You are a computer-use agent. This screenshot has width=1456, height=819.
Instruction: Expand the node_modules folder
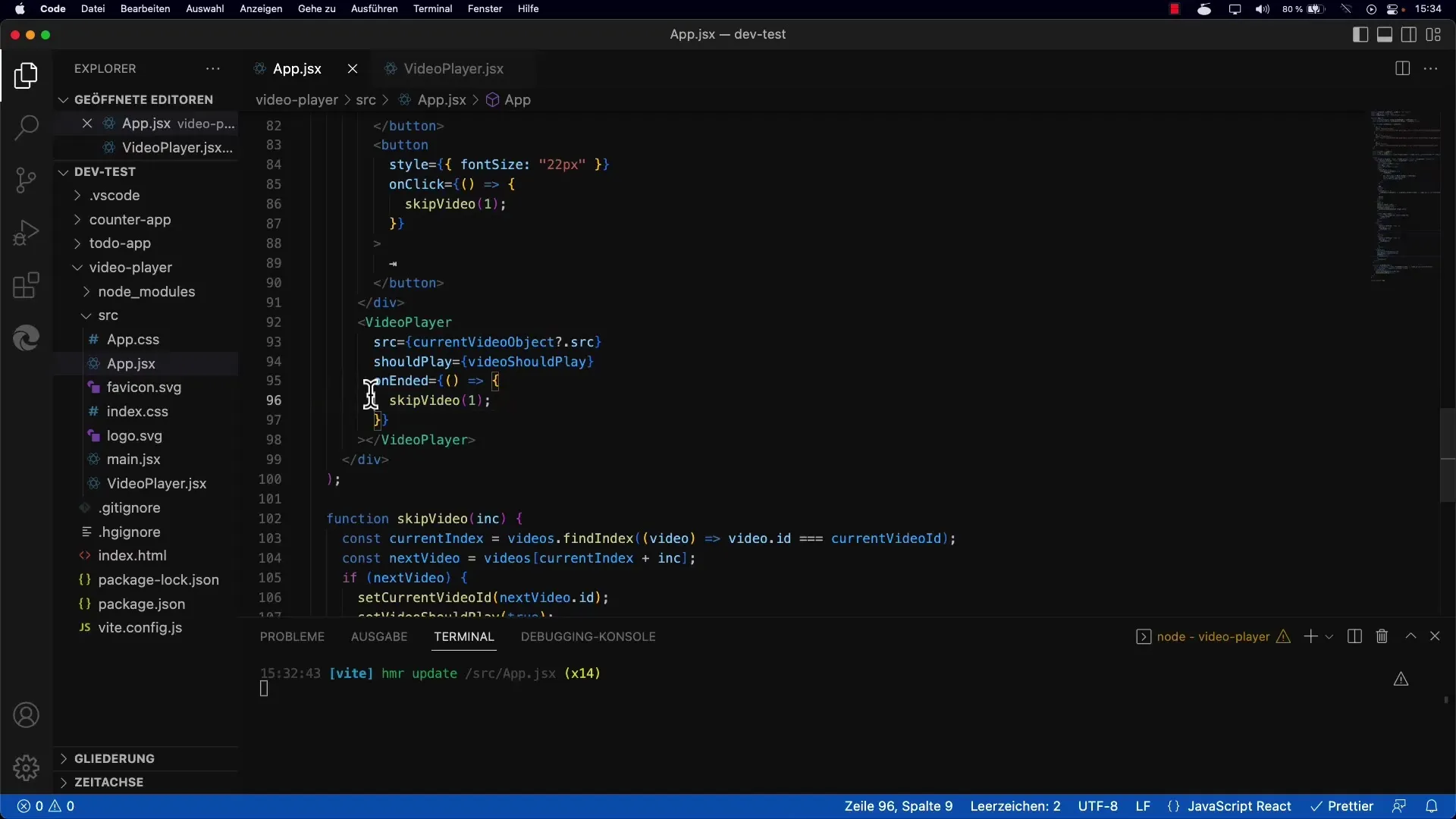146,292
